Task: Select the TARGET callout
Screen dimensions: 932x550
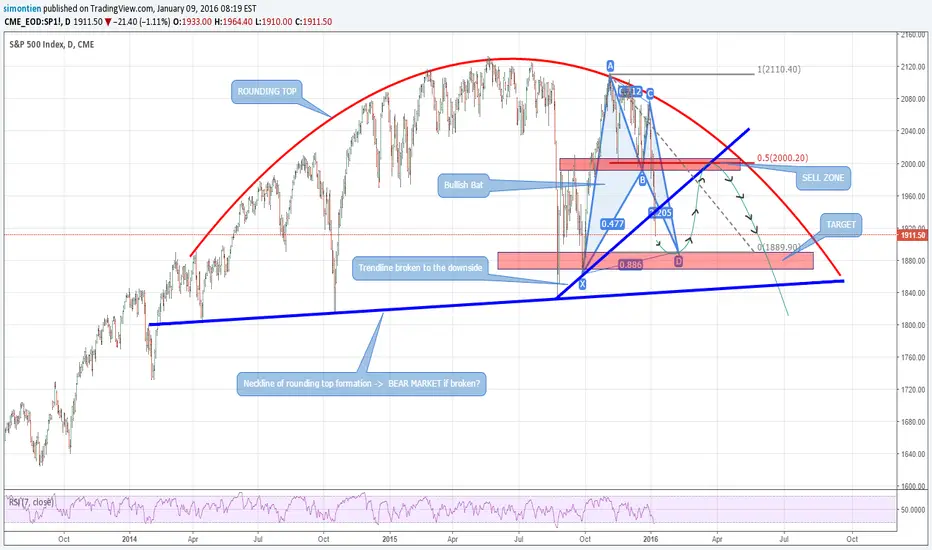Action: pos(840,225)
